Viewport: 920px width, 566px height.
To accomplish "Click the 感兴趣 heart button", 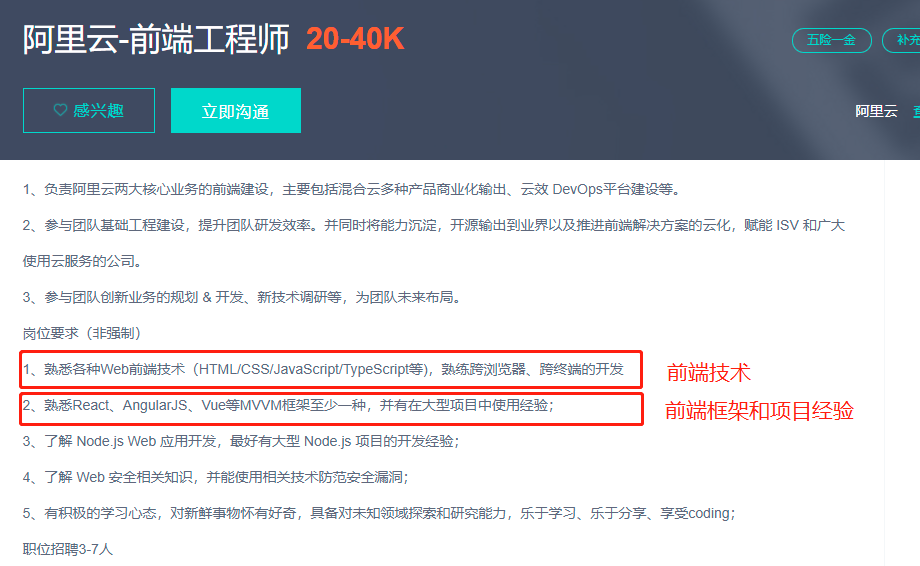I will point(89,110).
